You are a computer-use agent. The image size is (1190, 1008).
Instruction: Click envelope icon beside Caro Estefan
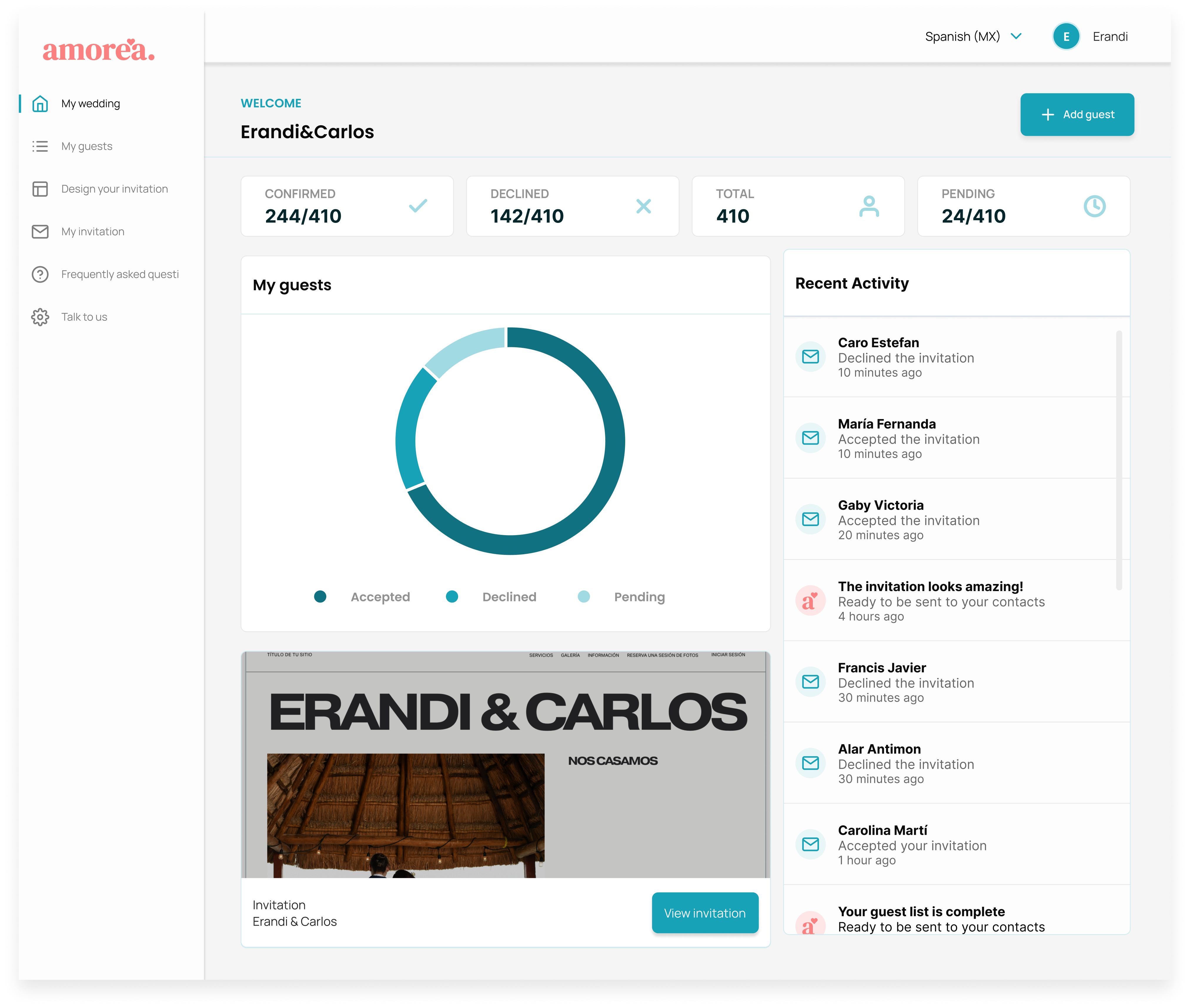tap(811, 357)
